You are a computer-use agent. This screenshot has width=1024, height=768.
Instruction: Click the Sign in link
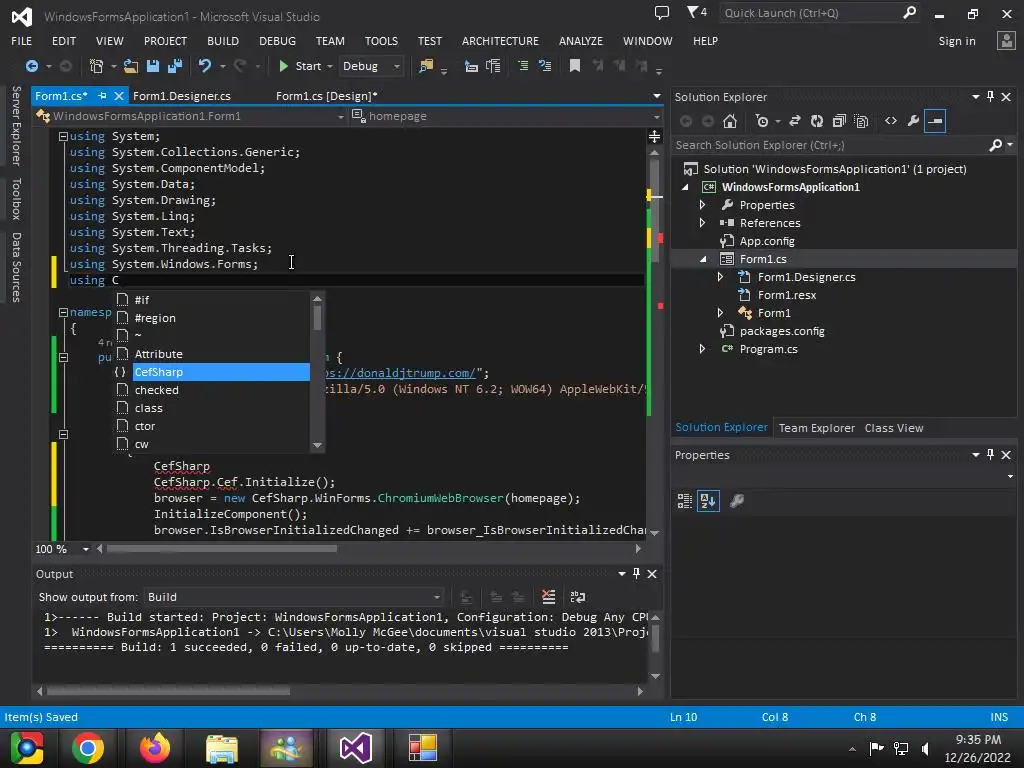(957, 41)
